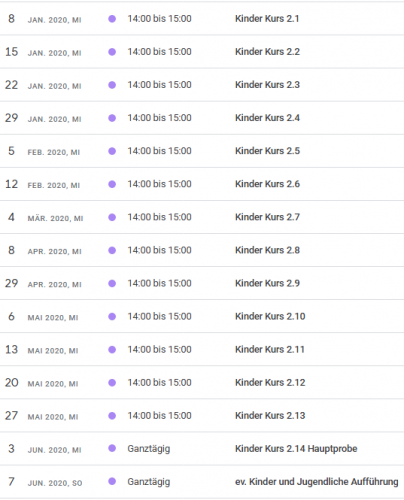Click purple dot on 7 Jun. row
Screen dimensions: 404x500
click(112, 481)
